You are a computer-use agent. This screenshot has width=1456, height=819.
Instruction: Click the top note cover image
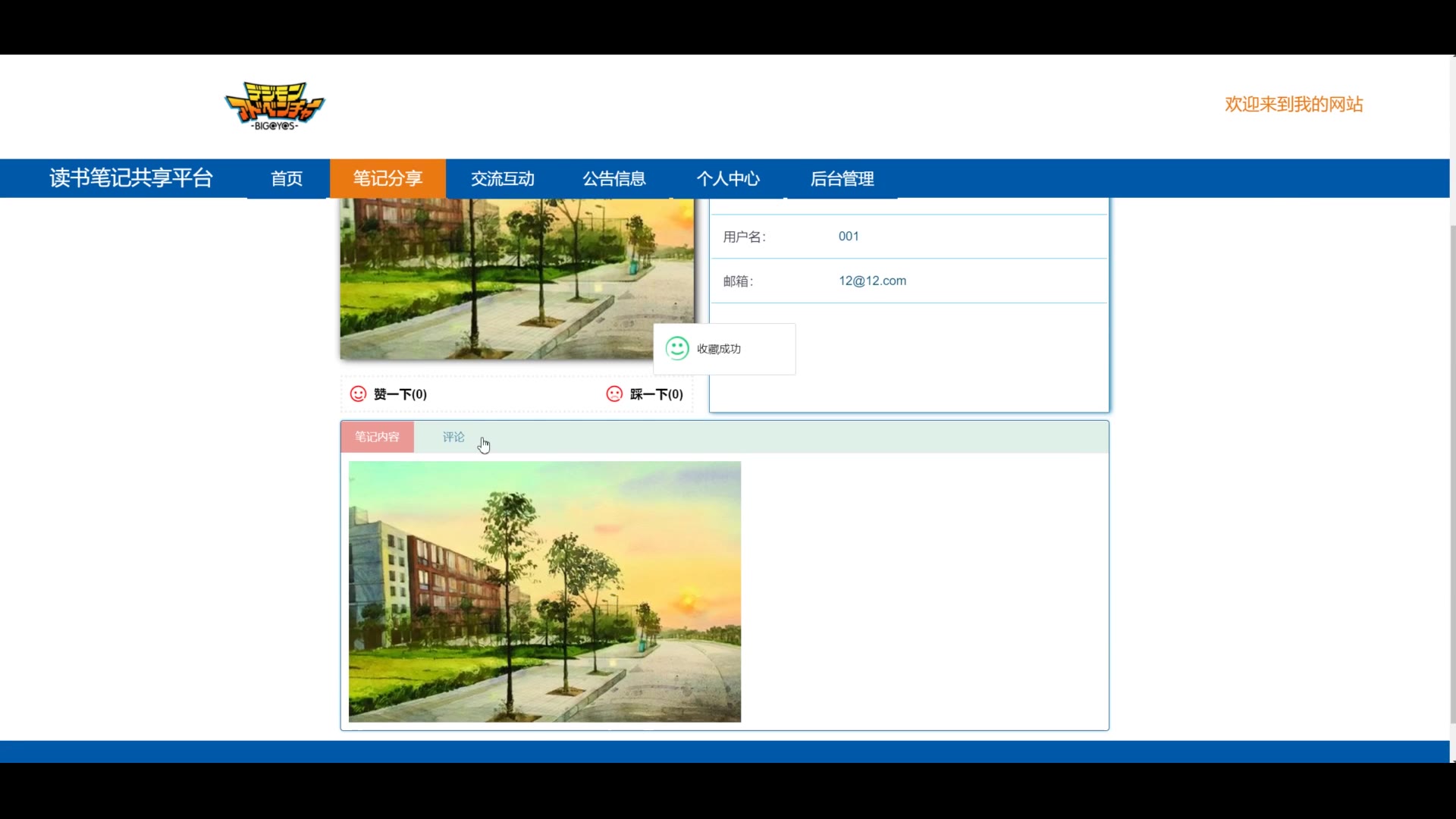516,278
